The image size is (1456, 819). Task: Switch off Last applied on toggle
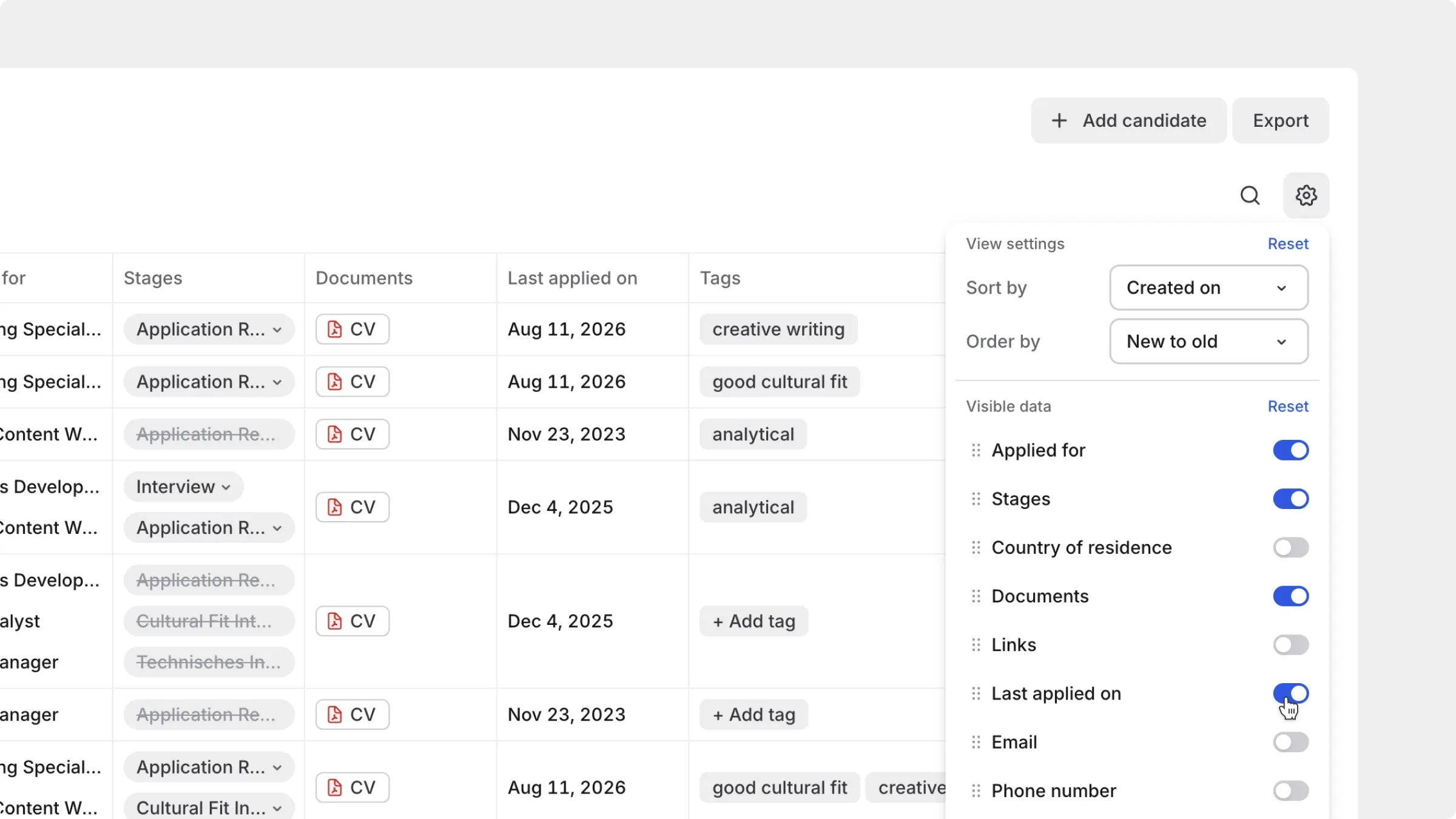[1290, 693]
